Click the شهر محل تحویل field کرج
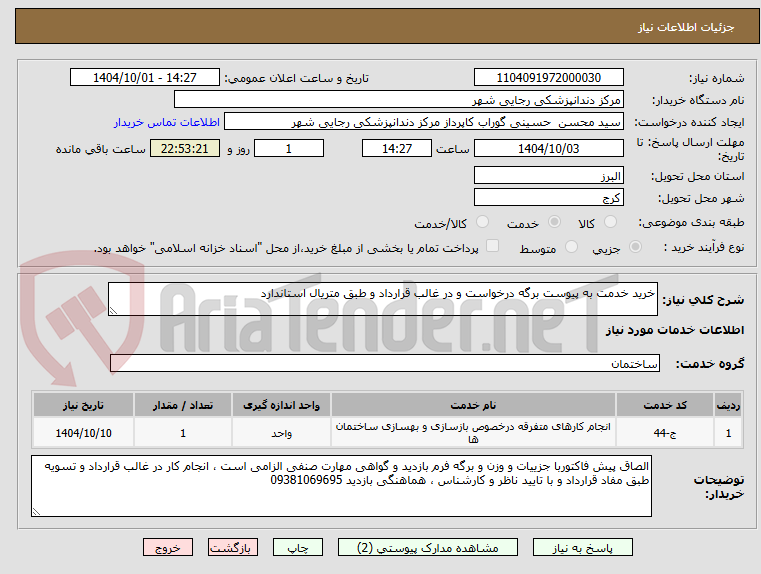 pos(548,197)
